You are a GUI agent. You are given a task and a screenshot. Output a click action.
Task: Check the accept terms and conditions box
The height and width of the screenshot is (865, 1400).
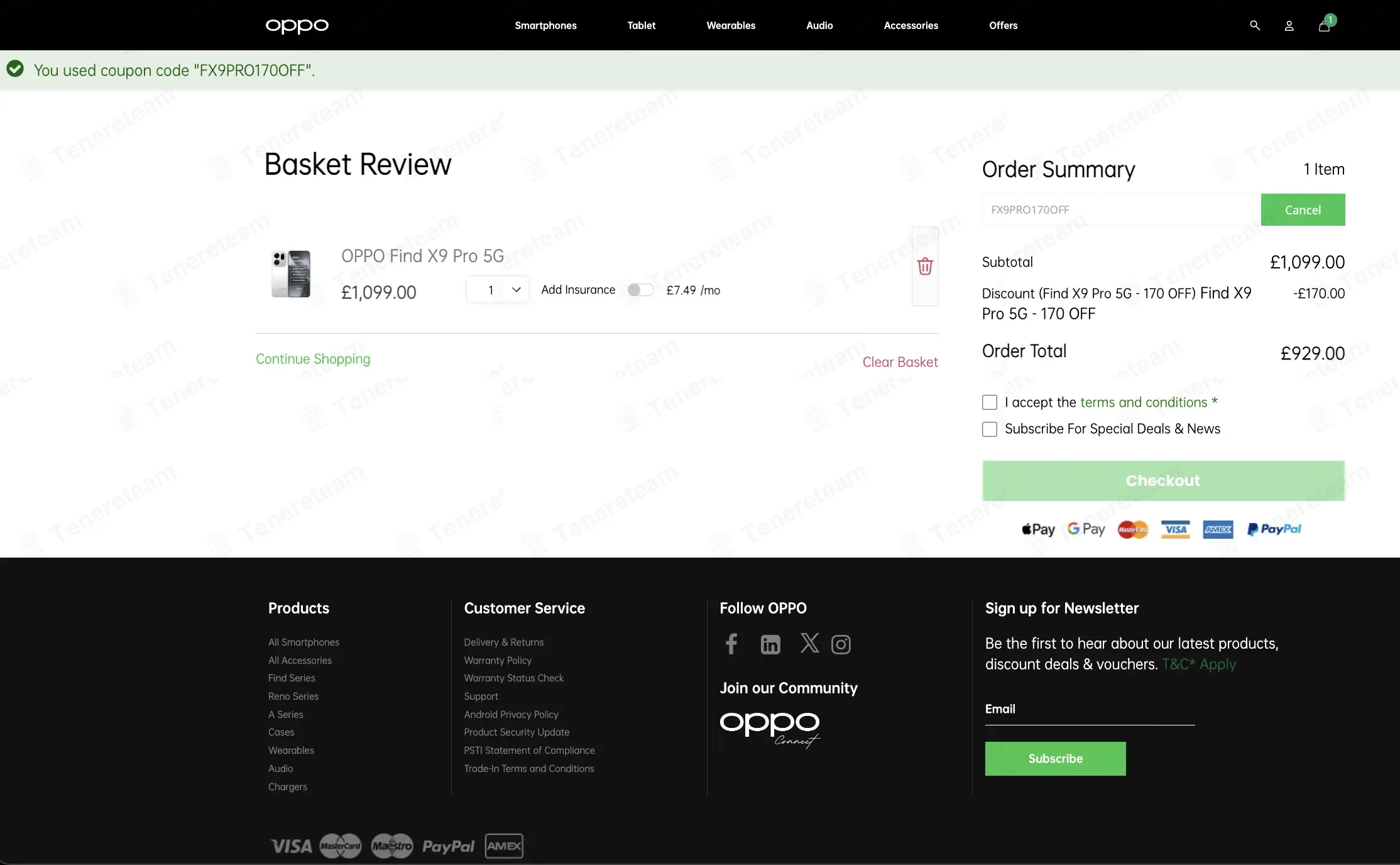(990, 402)
